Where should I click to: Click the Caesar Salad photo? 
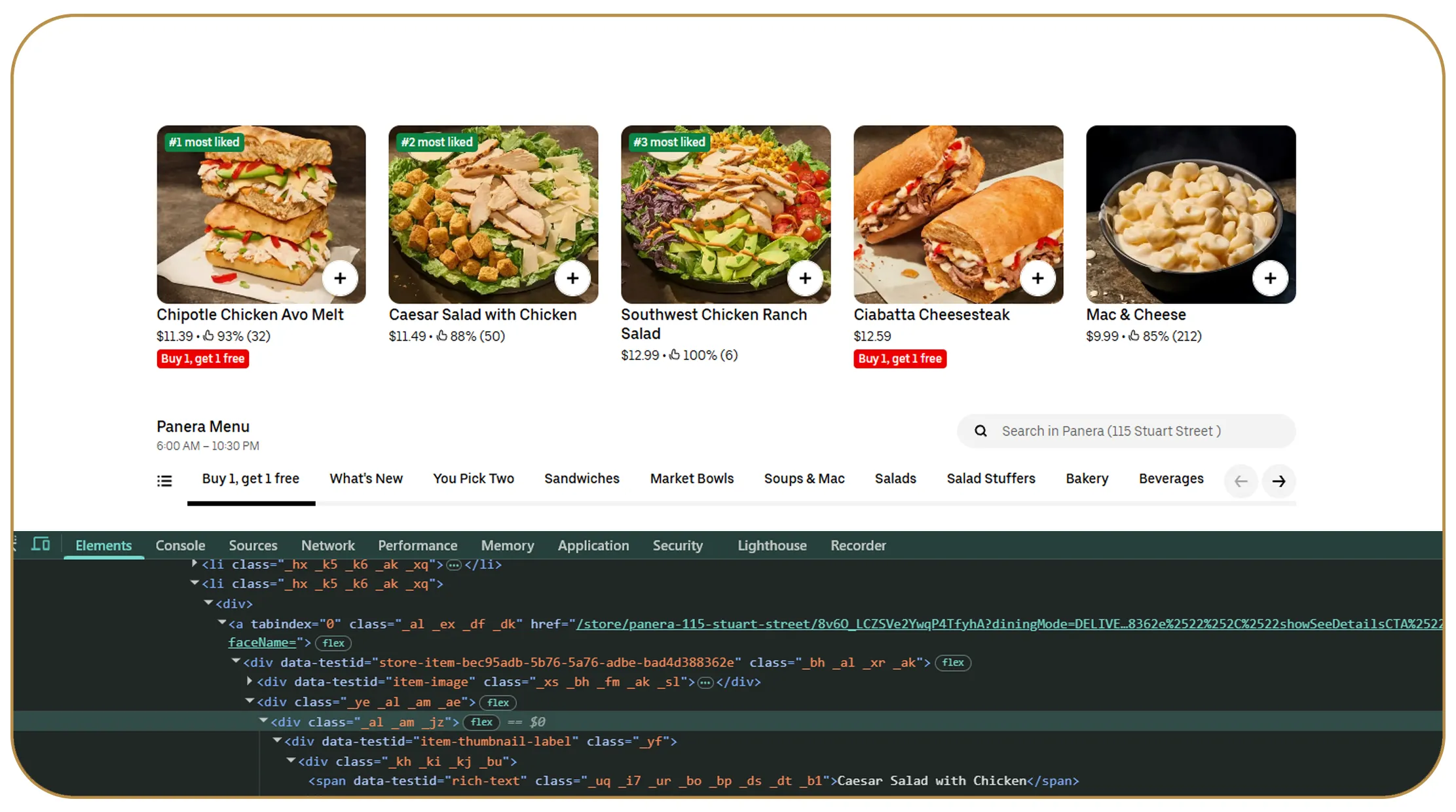click(493, 214)
